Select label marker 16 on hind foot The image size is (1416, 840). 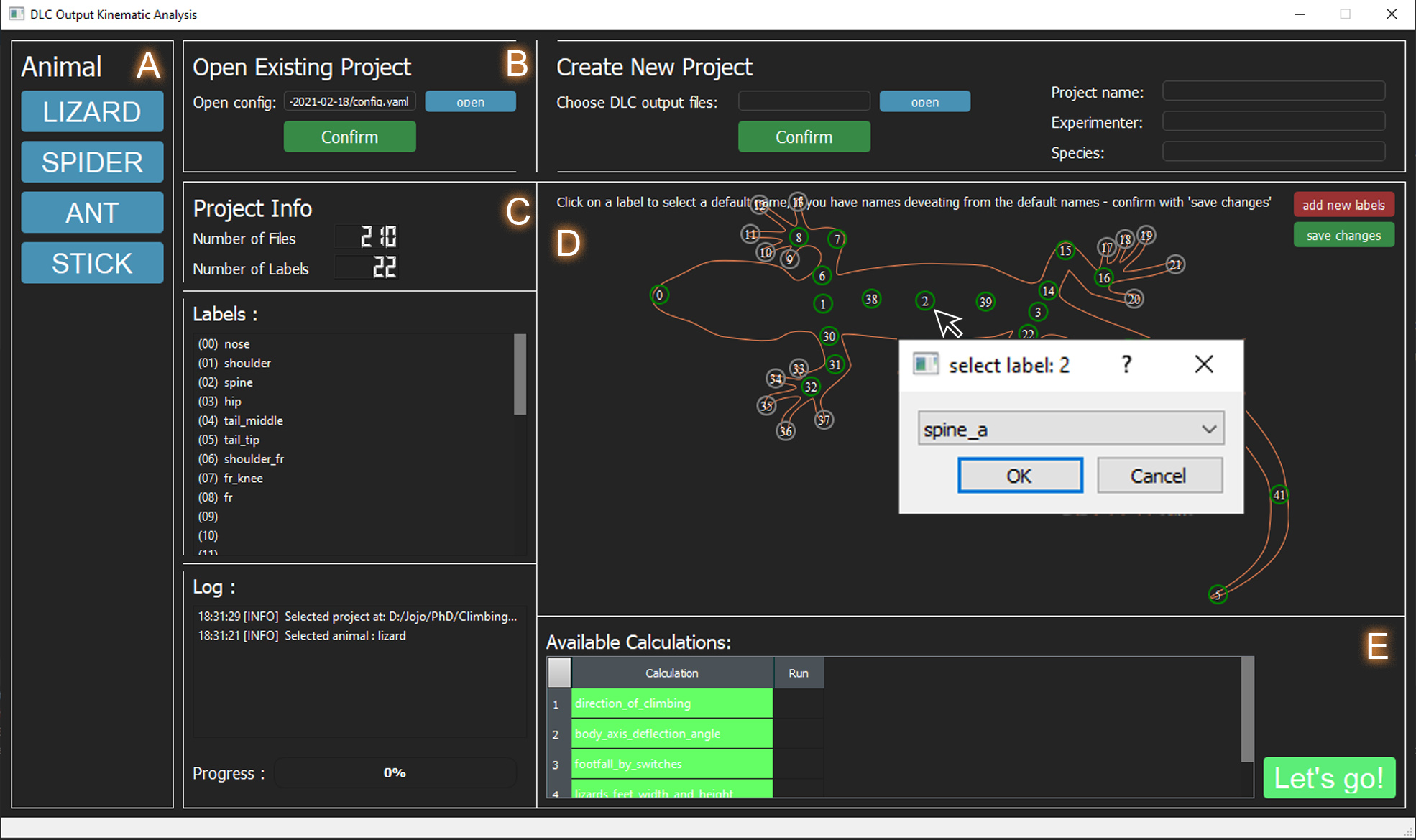1104,277
